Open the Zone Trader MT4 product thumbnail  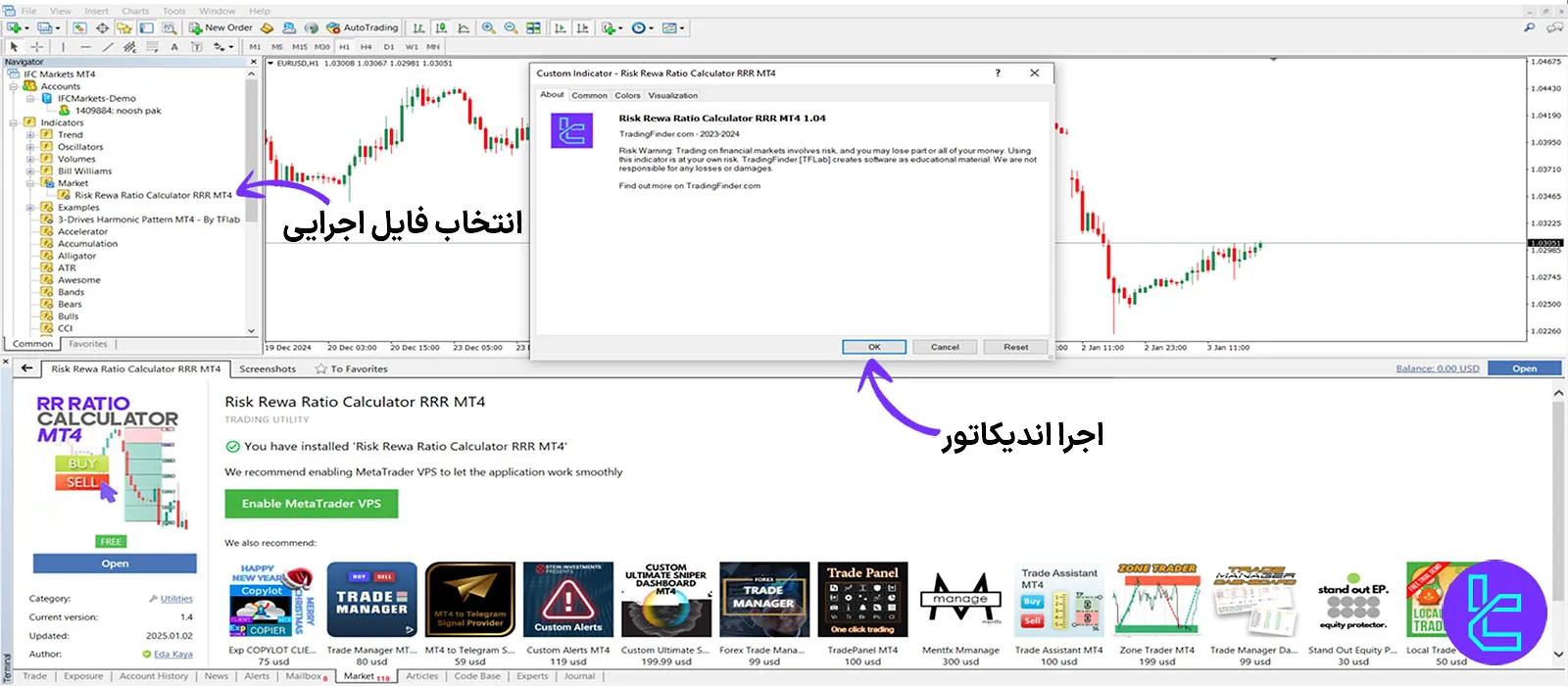[1157, 600]
